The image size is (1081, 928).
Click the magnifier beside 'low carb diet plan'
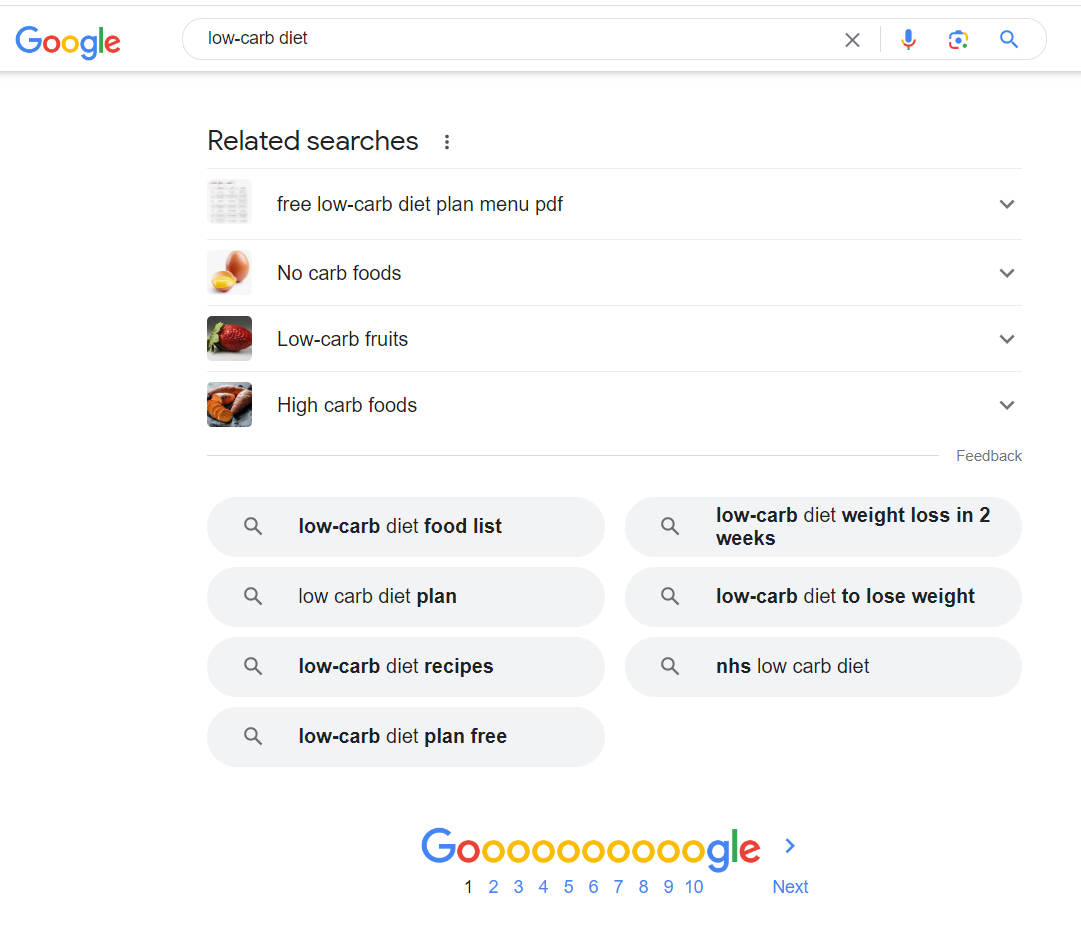(252, 597)
